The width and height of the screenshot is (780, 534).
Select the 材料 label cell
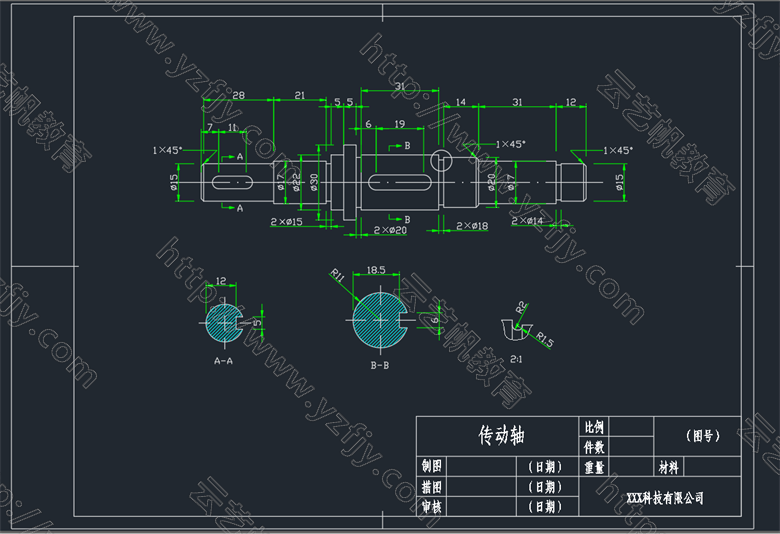[x=669, y=467]
